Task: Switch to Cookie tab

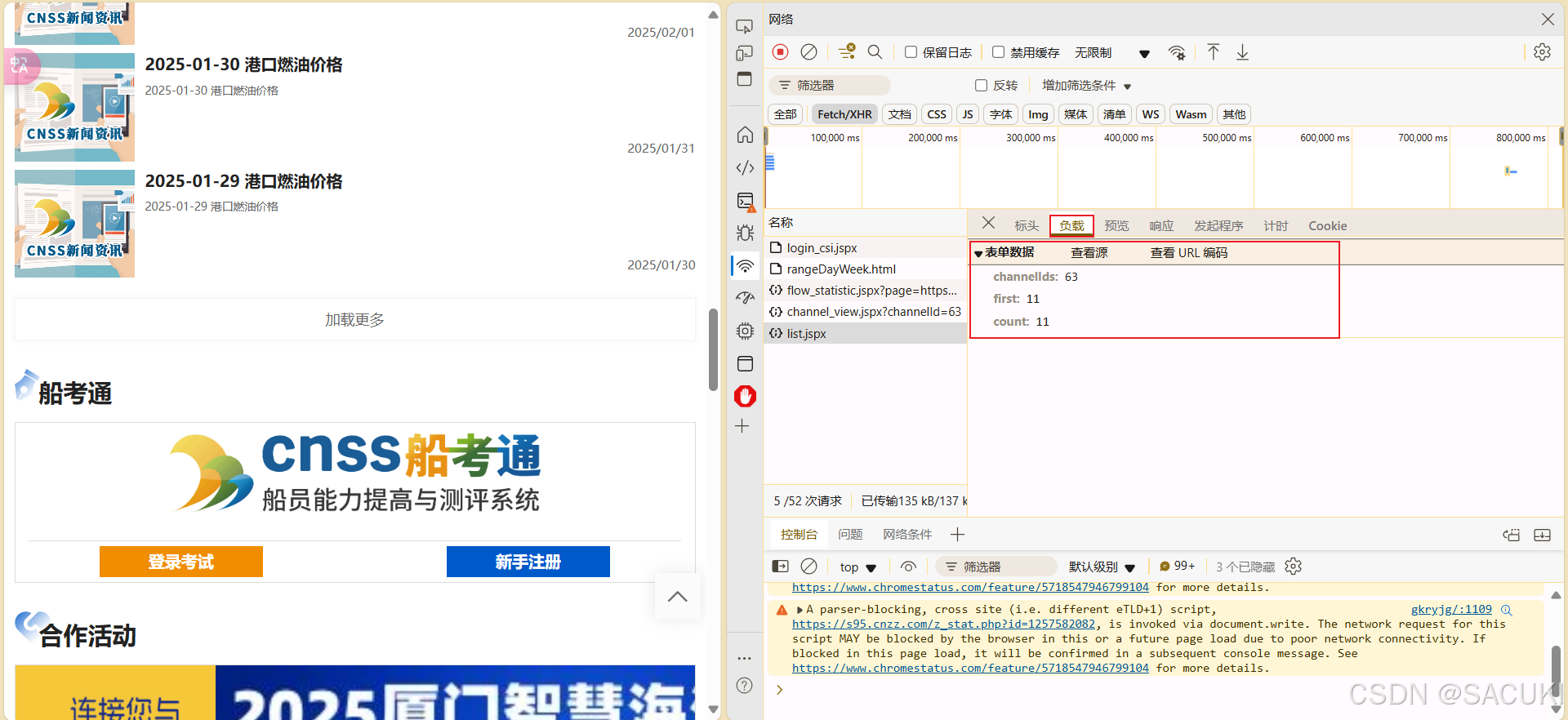Action: (1328, 226)
